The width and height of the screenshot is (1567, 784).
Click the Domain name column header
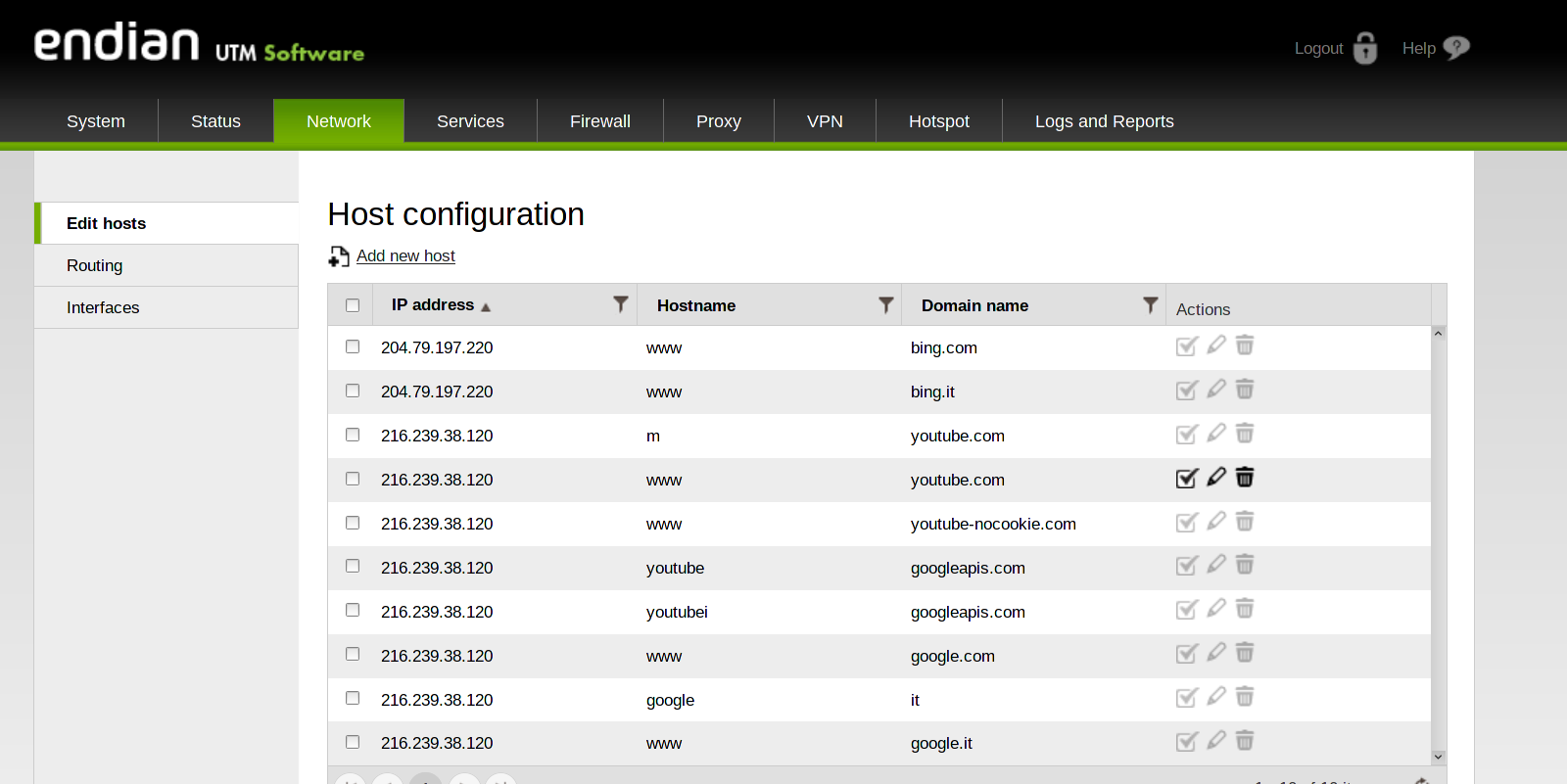pos(974,305)
